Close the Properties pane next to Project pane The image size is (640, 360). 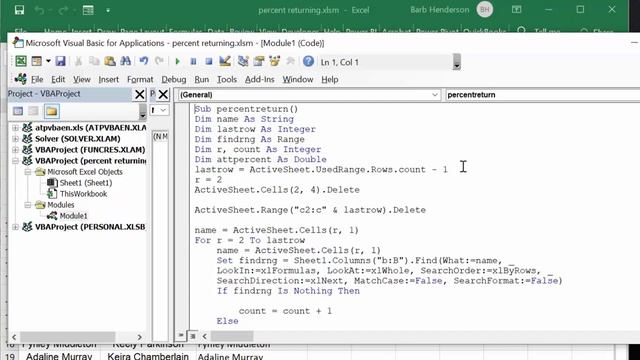tap(163, 94)
